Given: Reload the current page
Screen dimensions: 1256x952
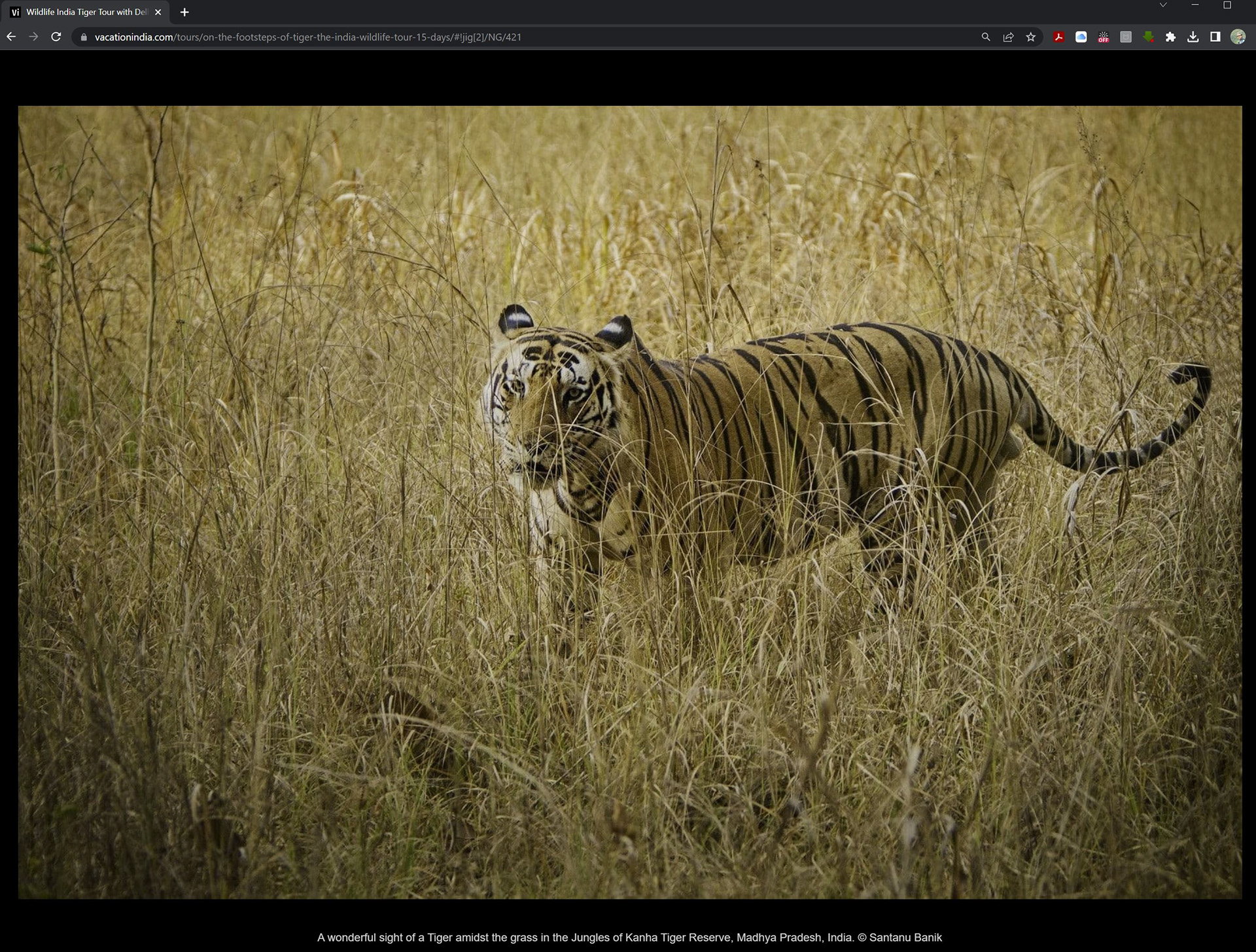Looking at the screenshot, I should [x=56, y=37].
